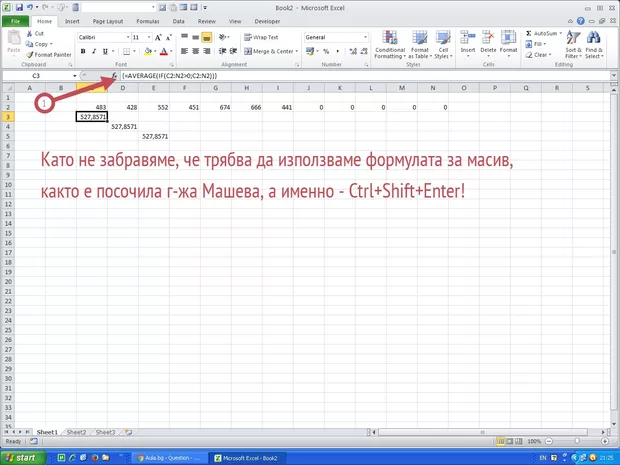Select Top Align icon
The width and height of the screenshot is (620, 465).
184,37
